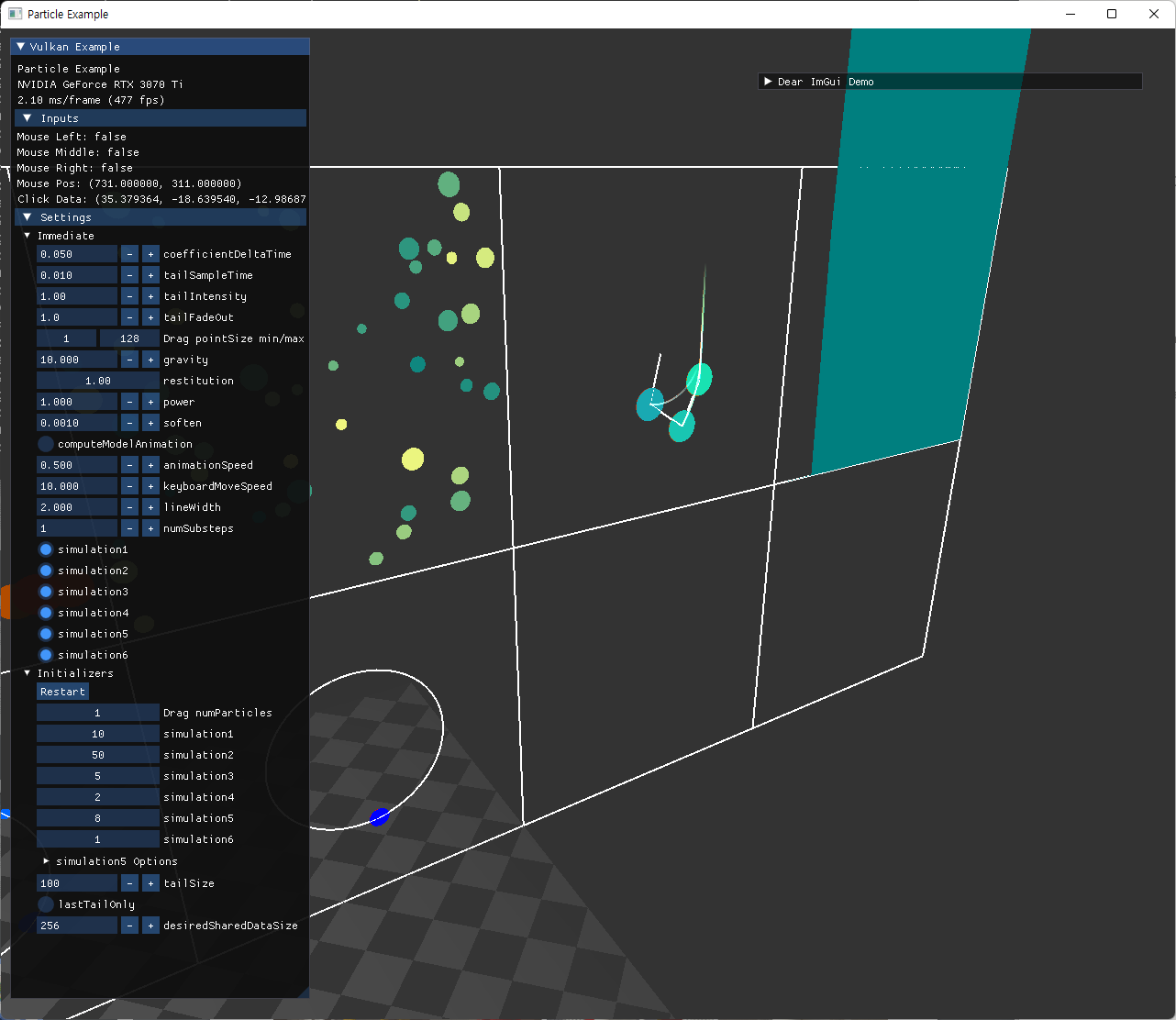Decrease gravity with minus button
Screen dimensions: 1176x1020
pyautogui.click(x=129, y=360)
